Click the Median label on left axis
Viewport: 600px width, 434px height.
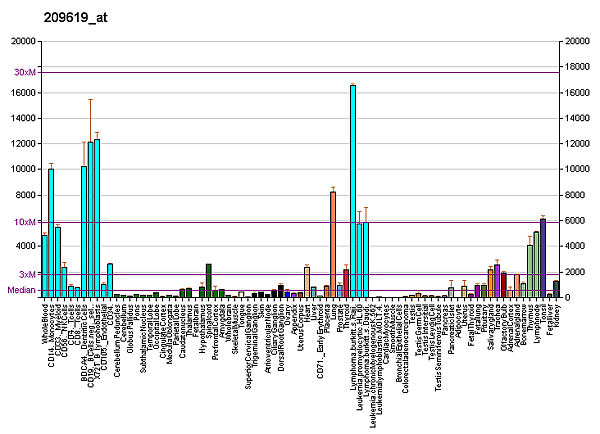21,290
